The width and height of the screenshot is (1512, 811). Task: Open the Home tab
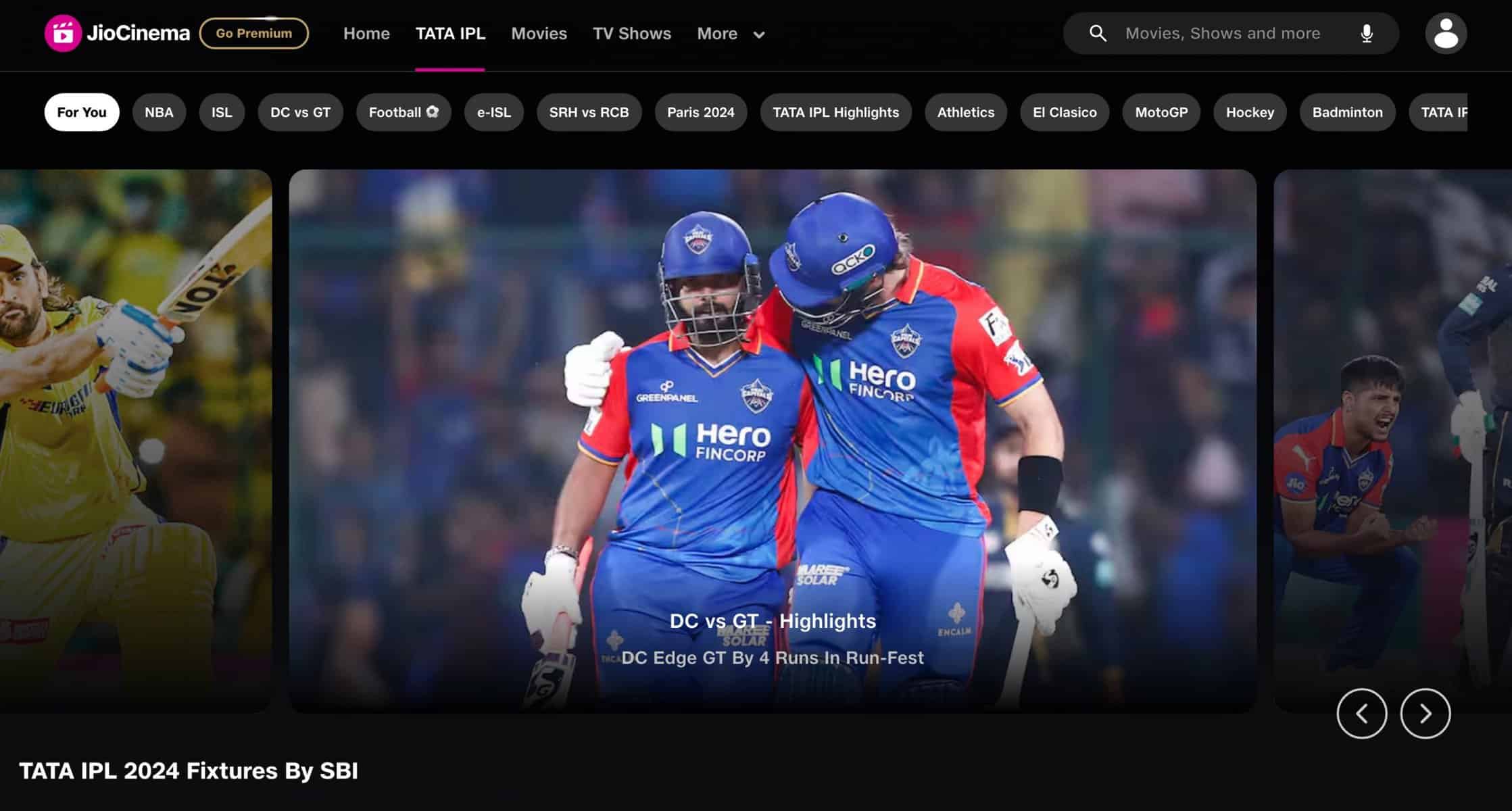point(366,33)
